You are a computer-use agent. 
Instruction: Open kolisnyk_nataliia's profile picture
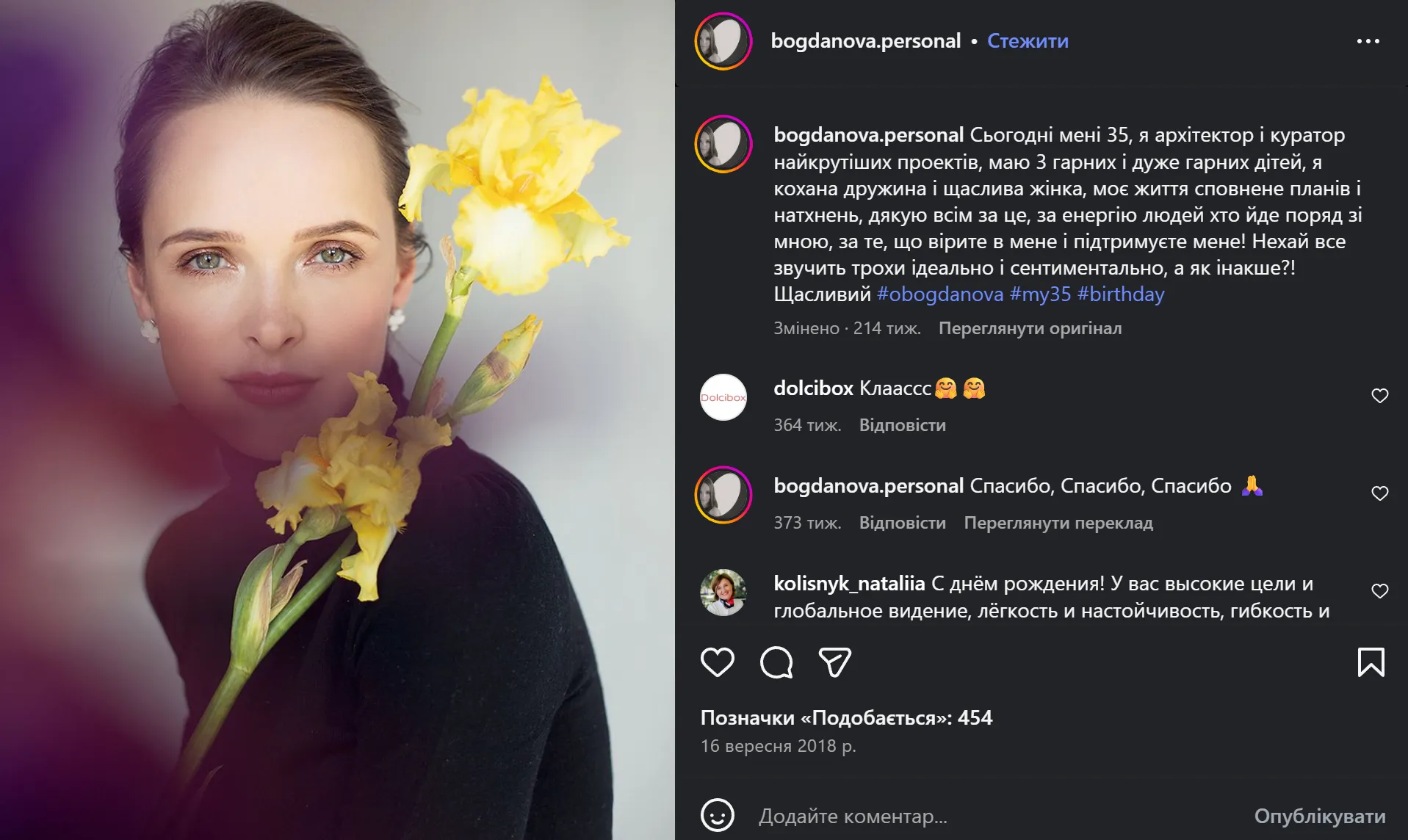click(x=723, y=592)
